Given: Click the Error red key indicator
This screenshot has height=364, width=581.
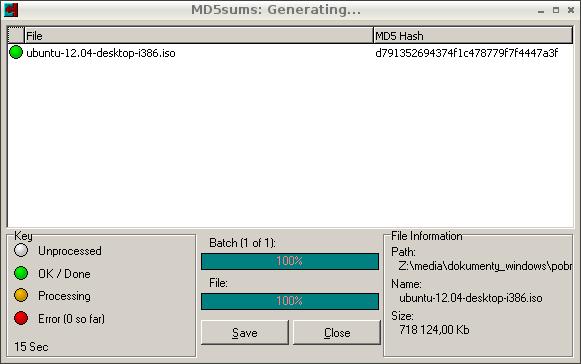Looking at the screenshot, I should 21,318.
